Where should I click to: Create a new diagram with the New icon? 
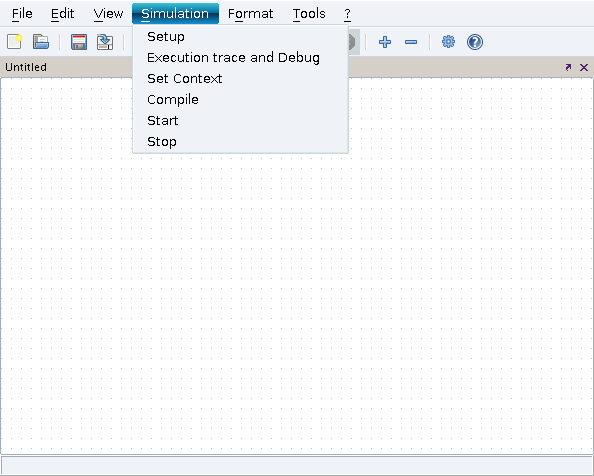[x=15, y=42]
